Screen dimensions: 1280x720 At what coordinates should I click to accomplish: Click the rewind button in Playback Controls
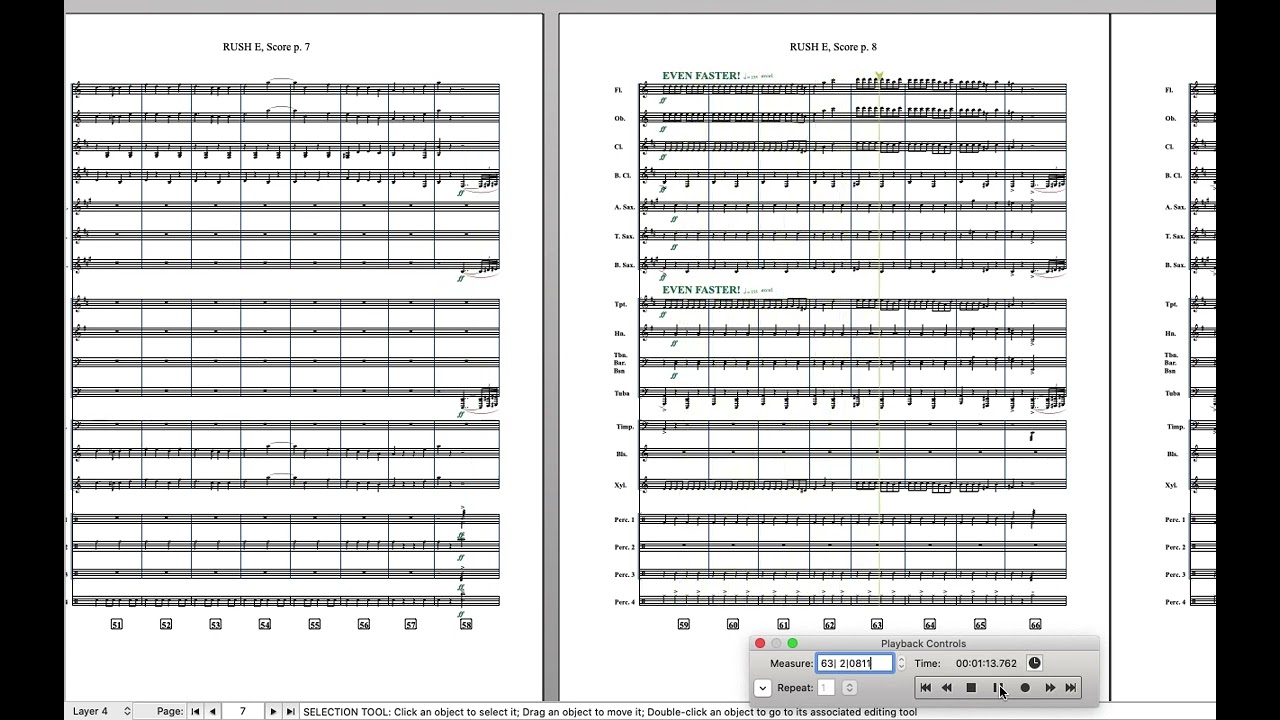(947, 688)
